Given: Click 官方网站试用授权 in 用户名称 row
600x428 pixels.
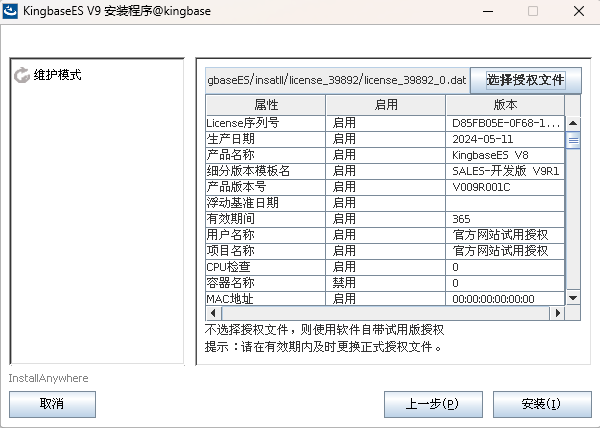Looking at the screenshot, I should pos(501,235).
